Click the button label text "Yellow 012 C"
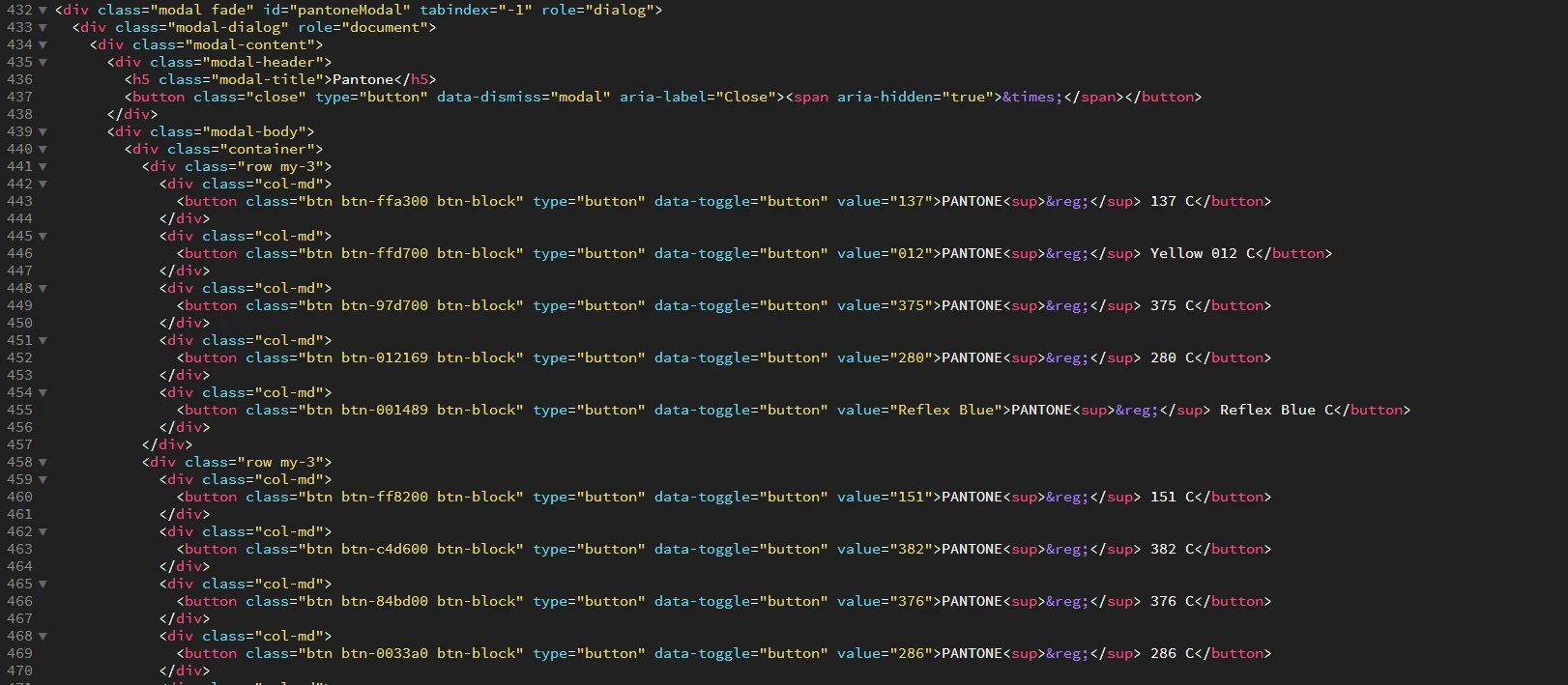Screen dimensions: 1568x685 coord(1203,253)
